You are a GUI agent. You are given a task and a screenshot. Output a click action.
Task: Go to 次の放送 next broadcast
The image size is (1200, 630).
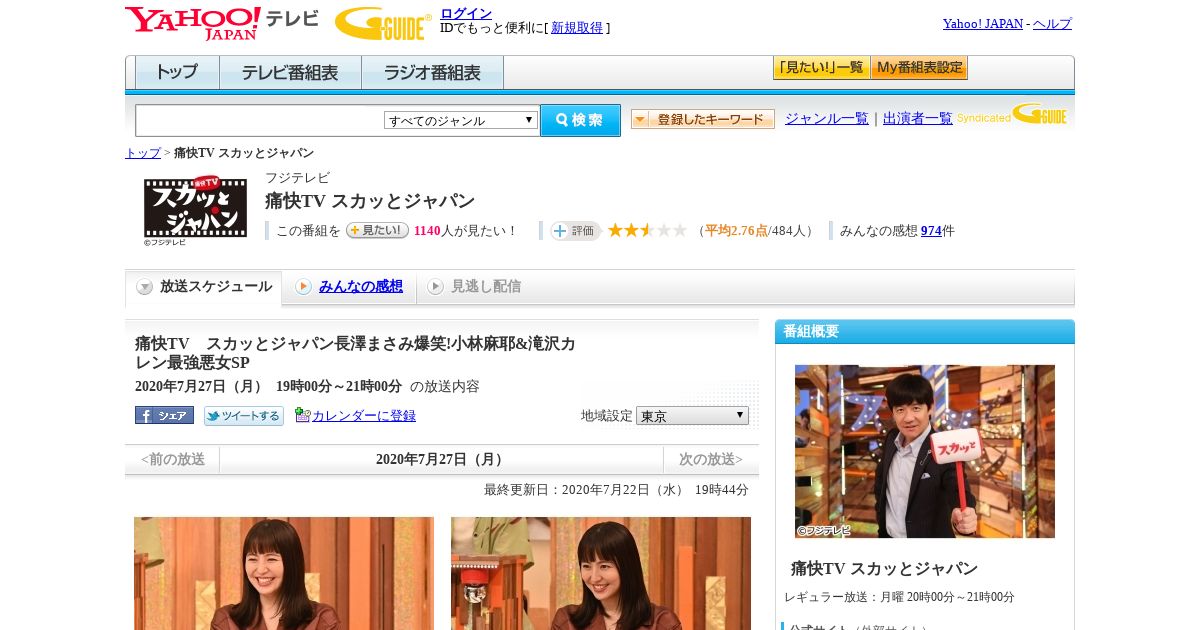click(x=711, y=460)
